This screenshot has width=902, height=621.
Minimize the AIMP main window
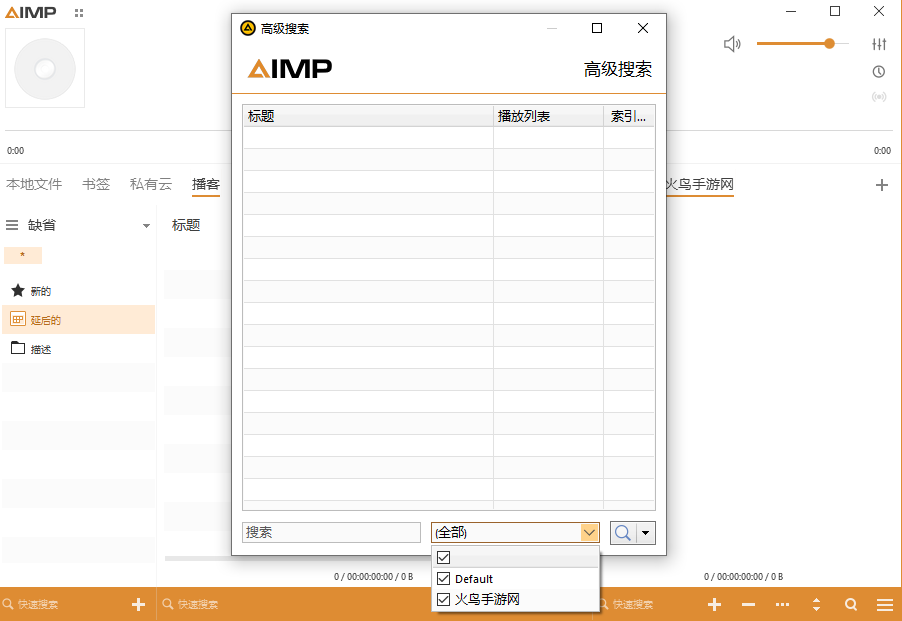[x=791, y=12]
